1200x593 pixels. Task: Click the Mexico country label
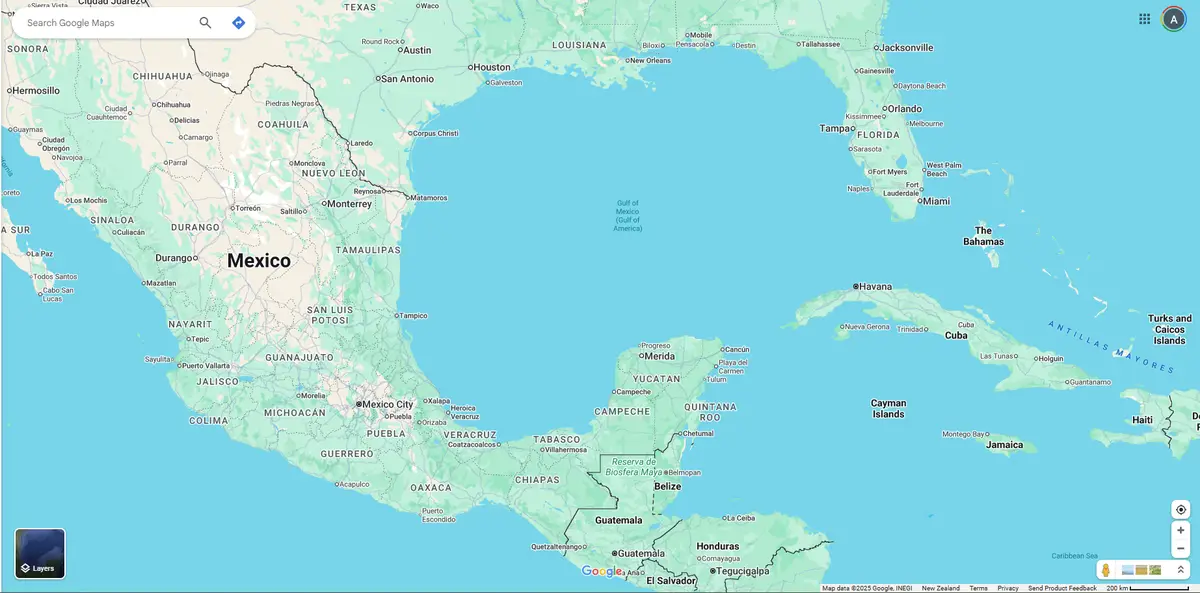[259, 261]
